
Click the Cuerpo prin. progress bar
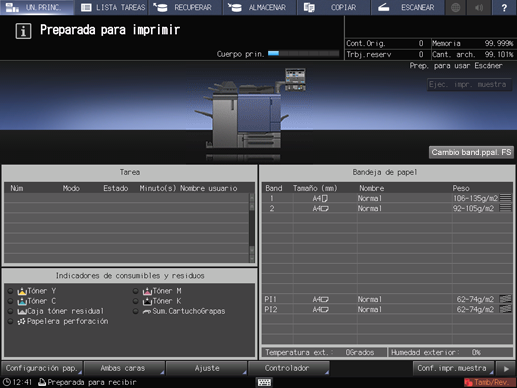click(304, 53)
